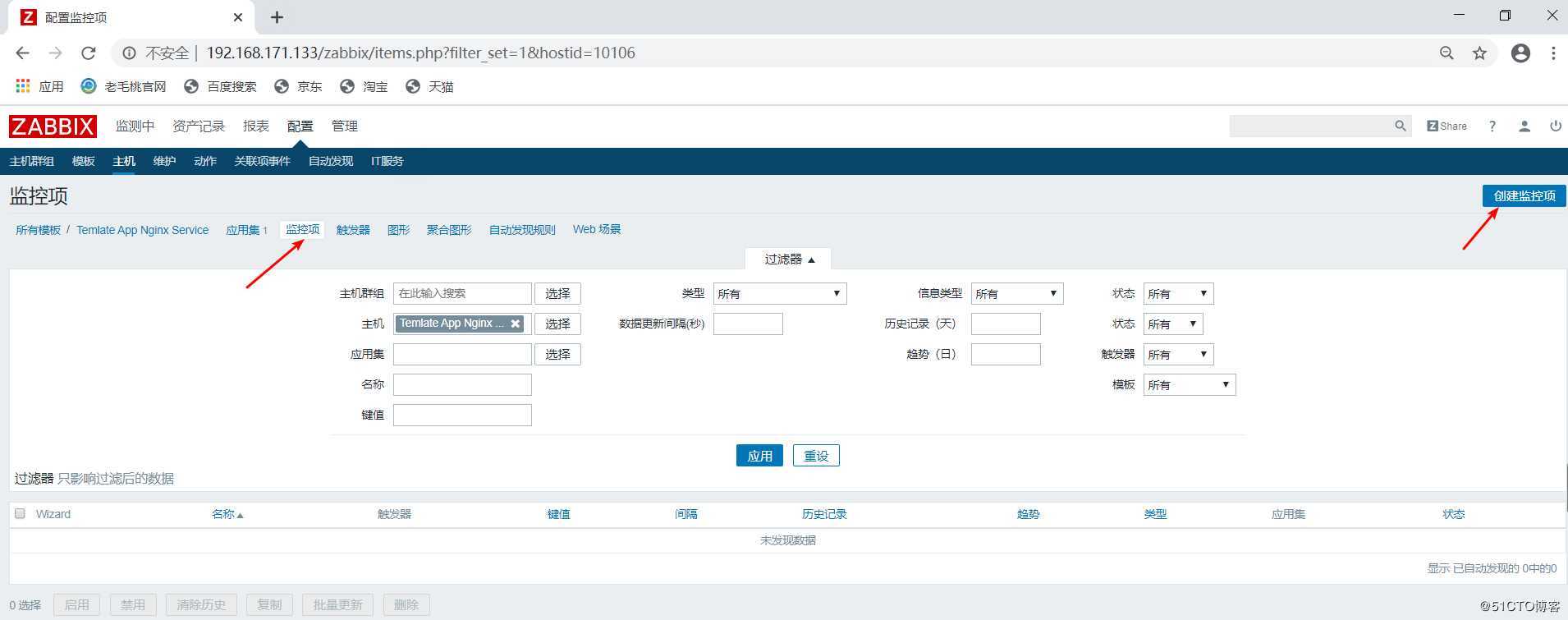1568x620 pixels.
Task: Click 创建监控项 button
Action: [x=1524, y=195]
